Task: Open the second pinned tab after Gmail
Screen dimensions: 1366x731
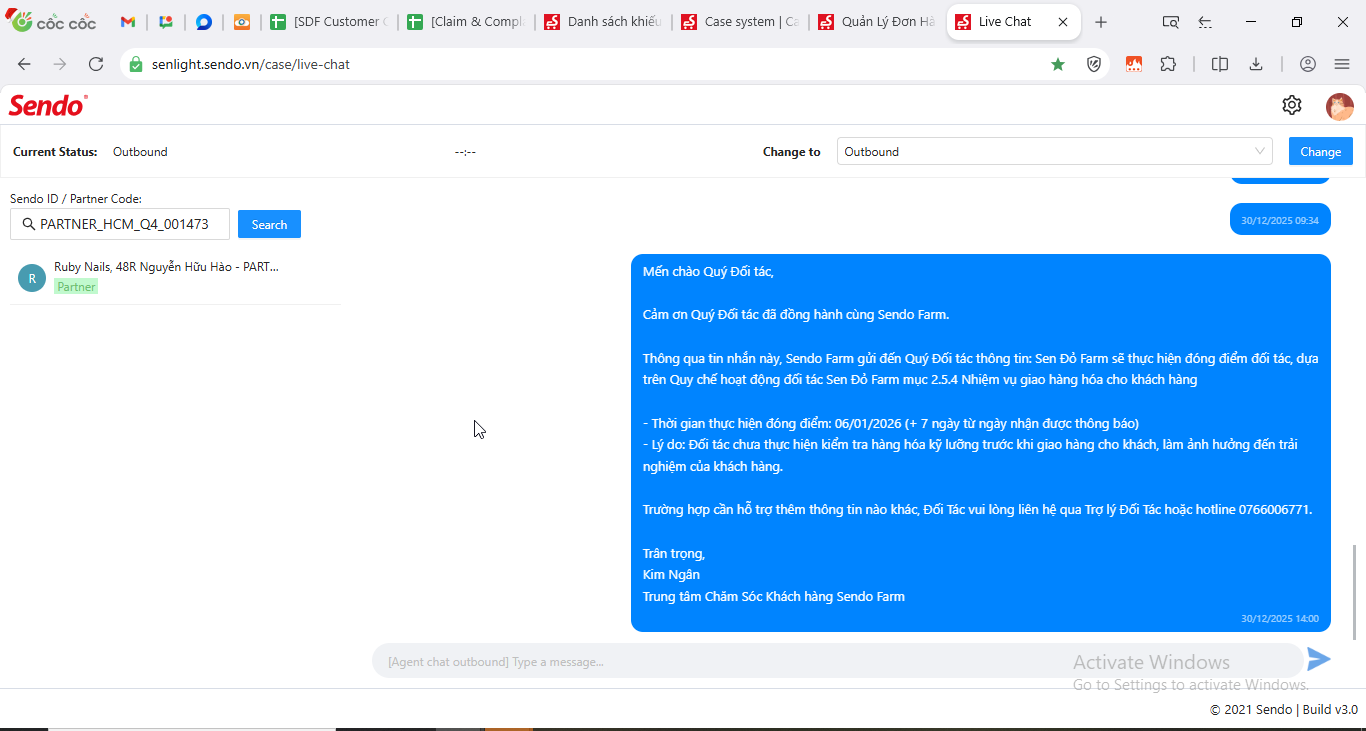Action: point(166,22)
